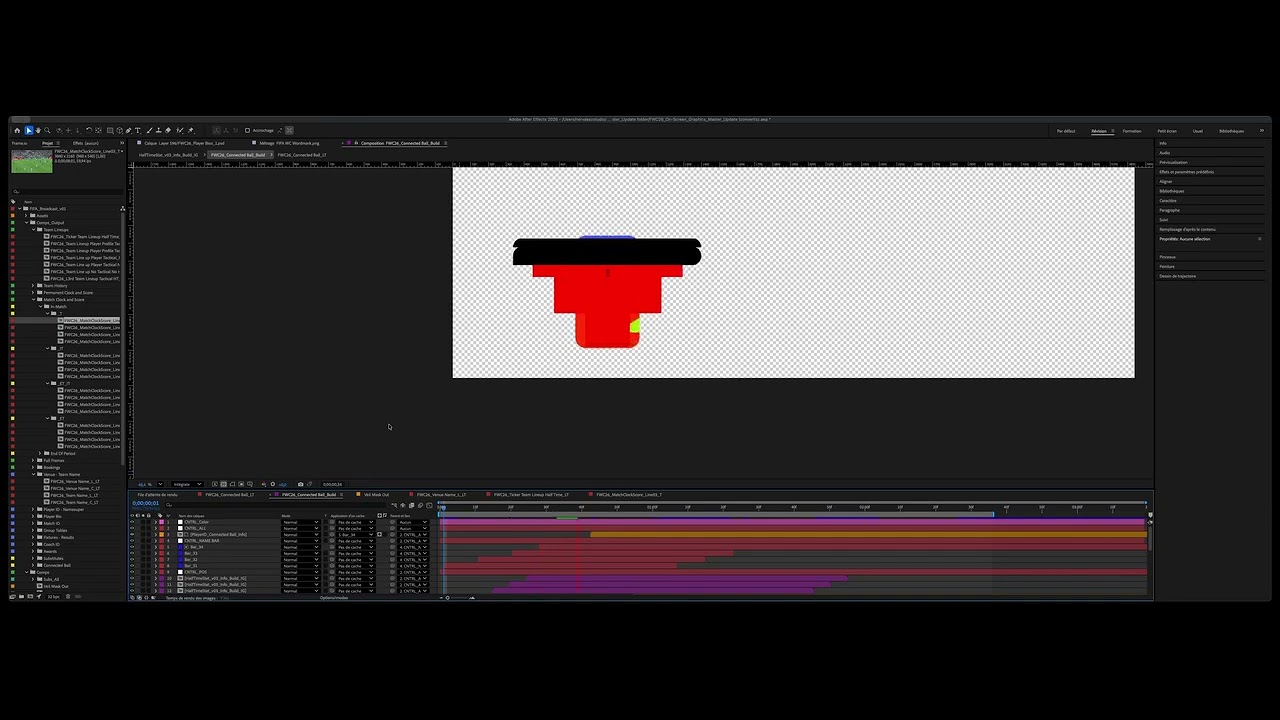The height and width of the screenshot is (720, 1280).
Task: Select the Hand tool in toolbar
Action: coord(38,130)
